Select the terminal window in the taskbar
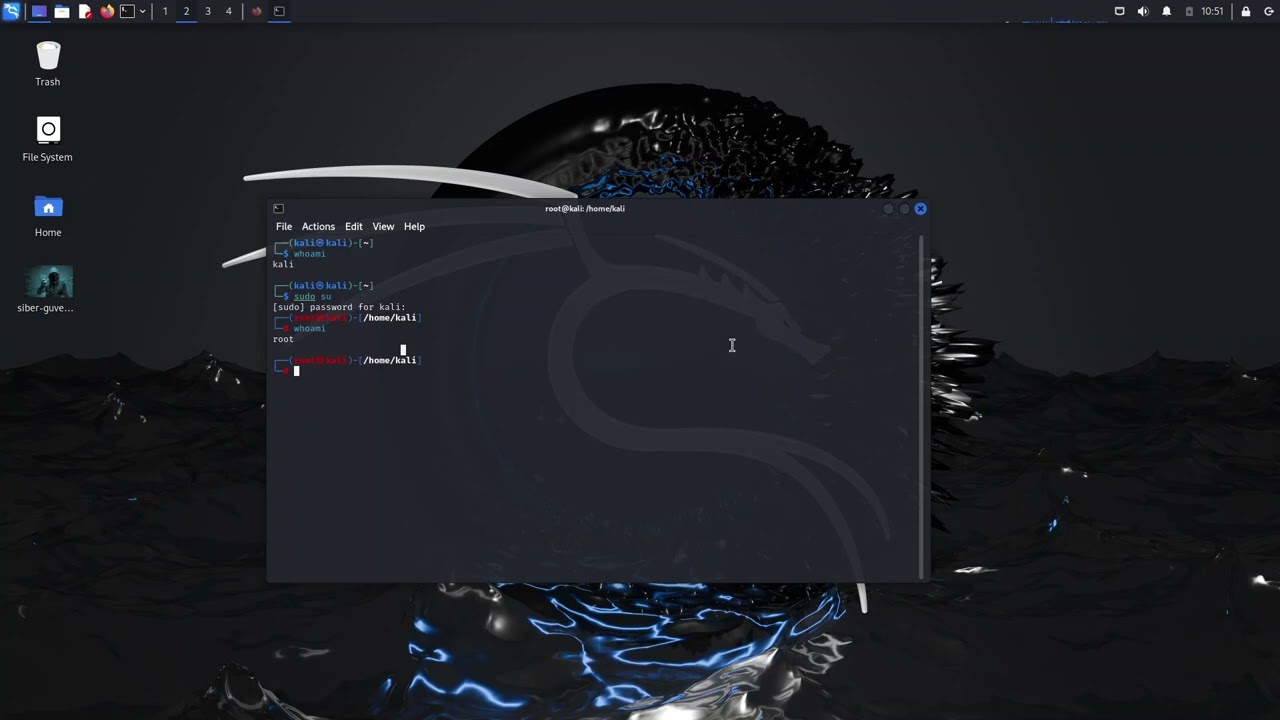This screenshot has height=720, width=1280. [279, 11]
